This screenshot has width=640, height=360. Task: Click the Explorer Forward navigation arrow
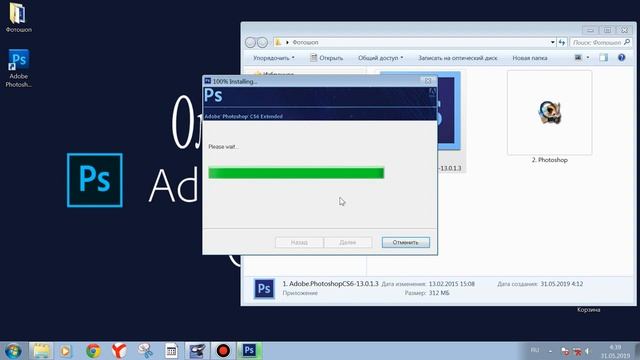[262, 42]
